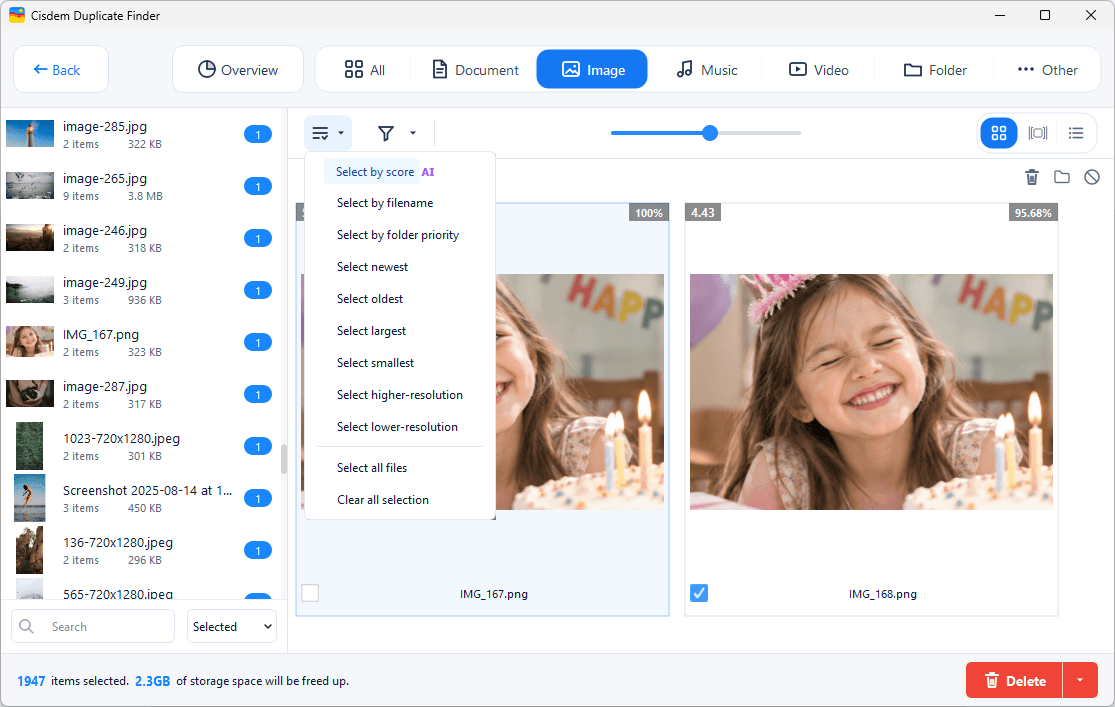Viewport: 1115px width, 707px height.
Task: Click the filter funnel icon
Action: pyautogui.click(x=385, y=133)
